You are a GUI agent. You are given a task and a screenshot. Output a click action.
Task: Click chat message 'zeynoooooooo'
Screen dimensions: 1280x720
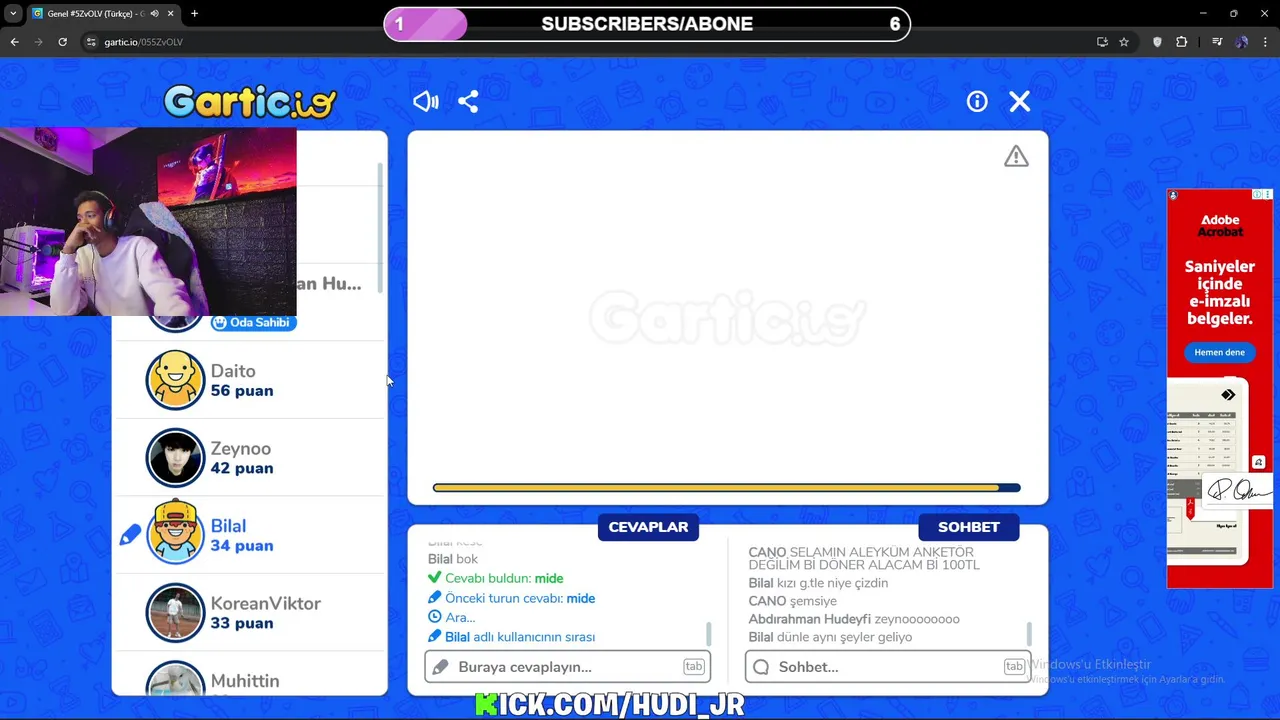click(917, 619)
